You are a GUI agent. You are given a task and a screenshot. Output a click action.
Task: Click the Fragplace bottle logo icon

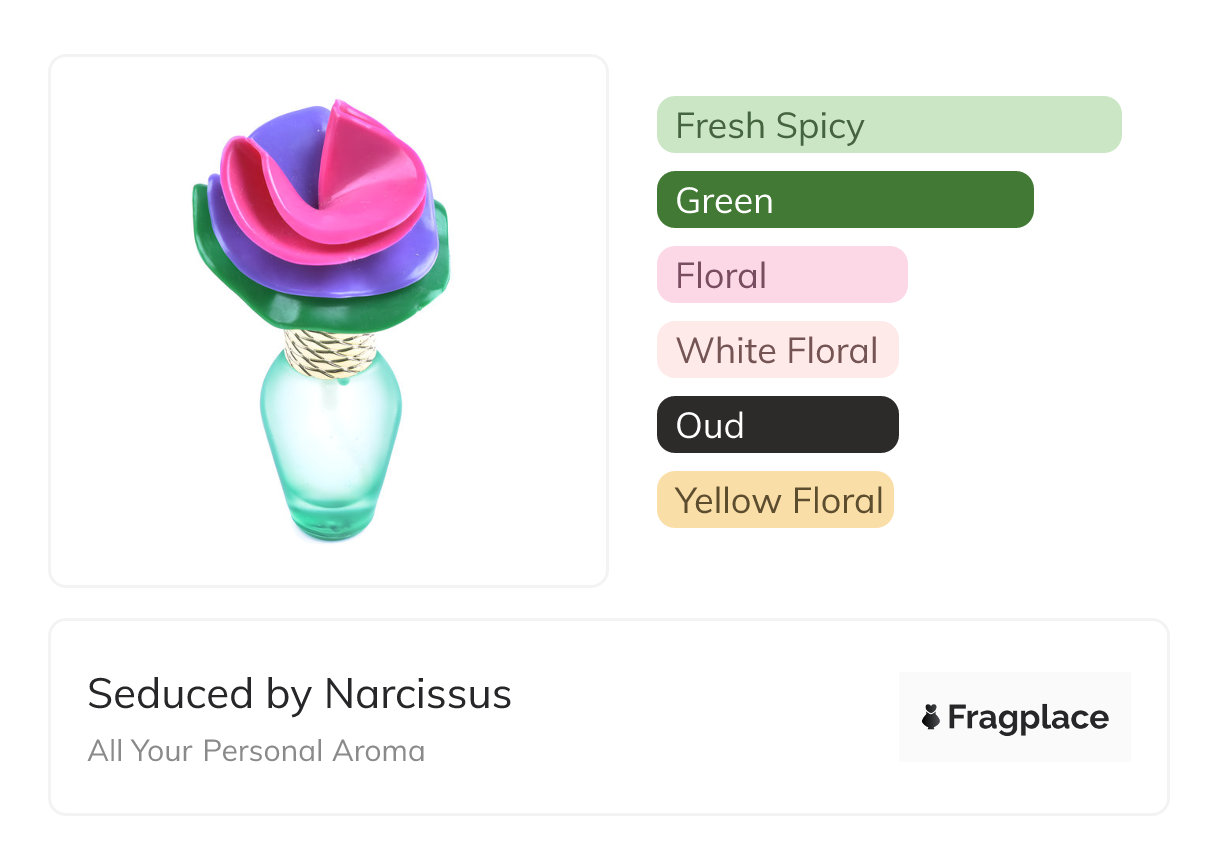(931, 717)
